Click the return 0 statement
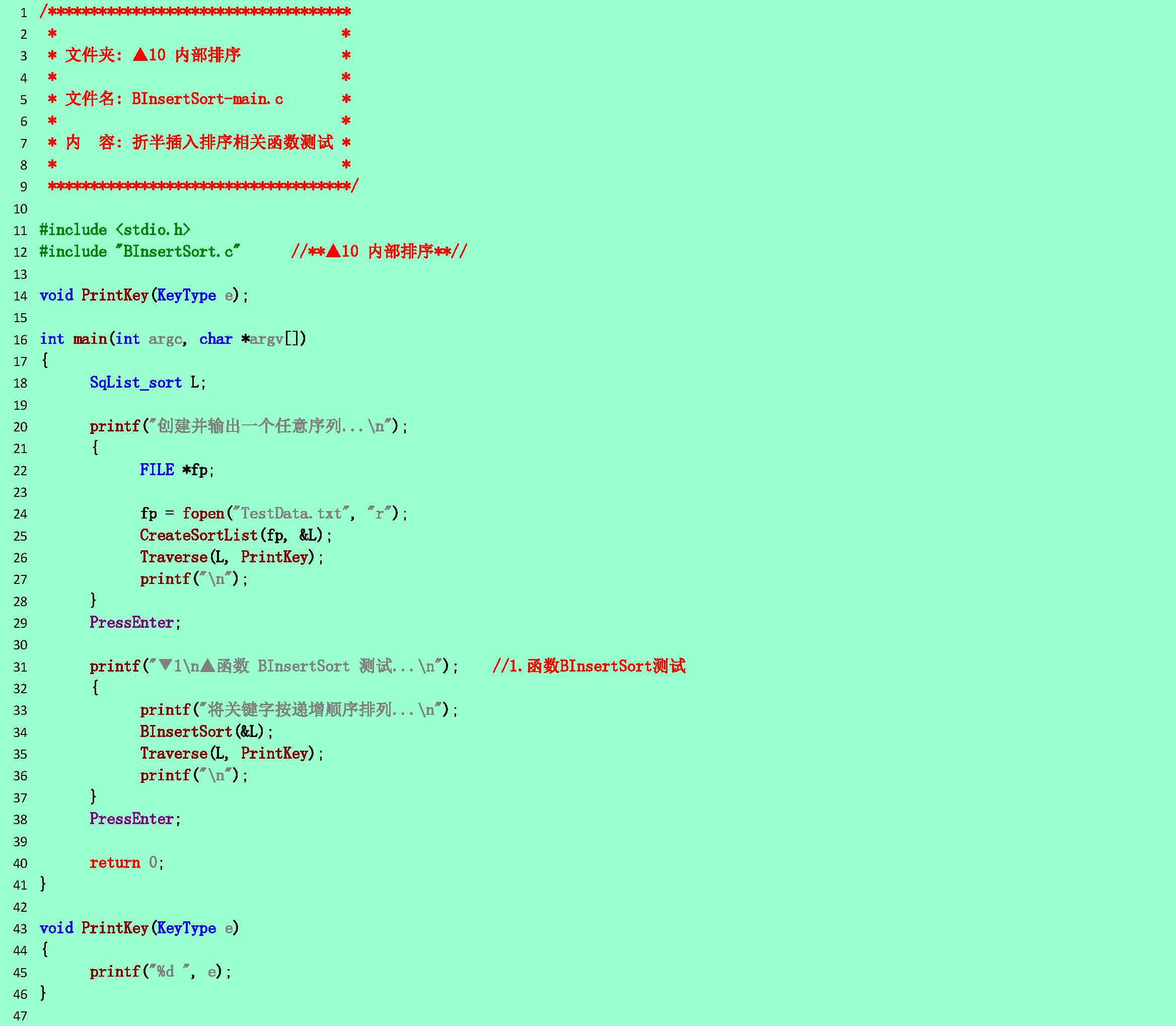This screenshot has width=1176, height=1026. [126, 863]
